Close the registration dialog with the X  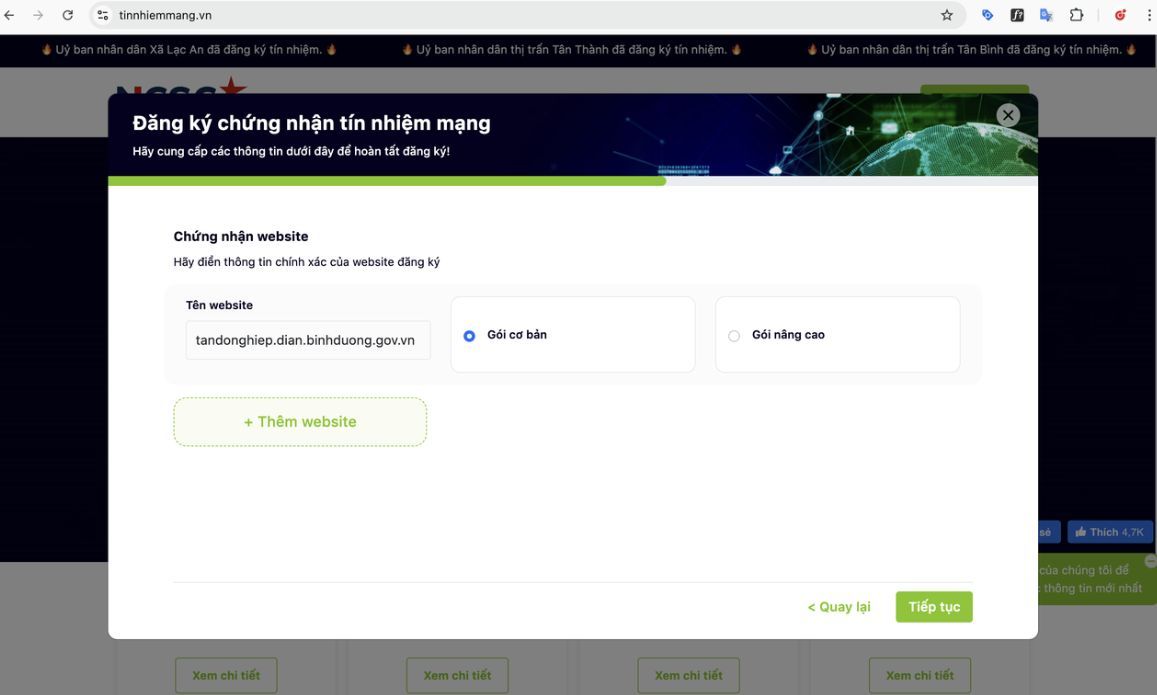click(1007, 115)
